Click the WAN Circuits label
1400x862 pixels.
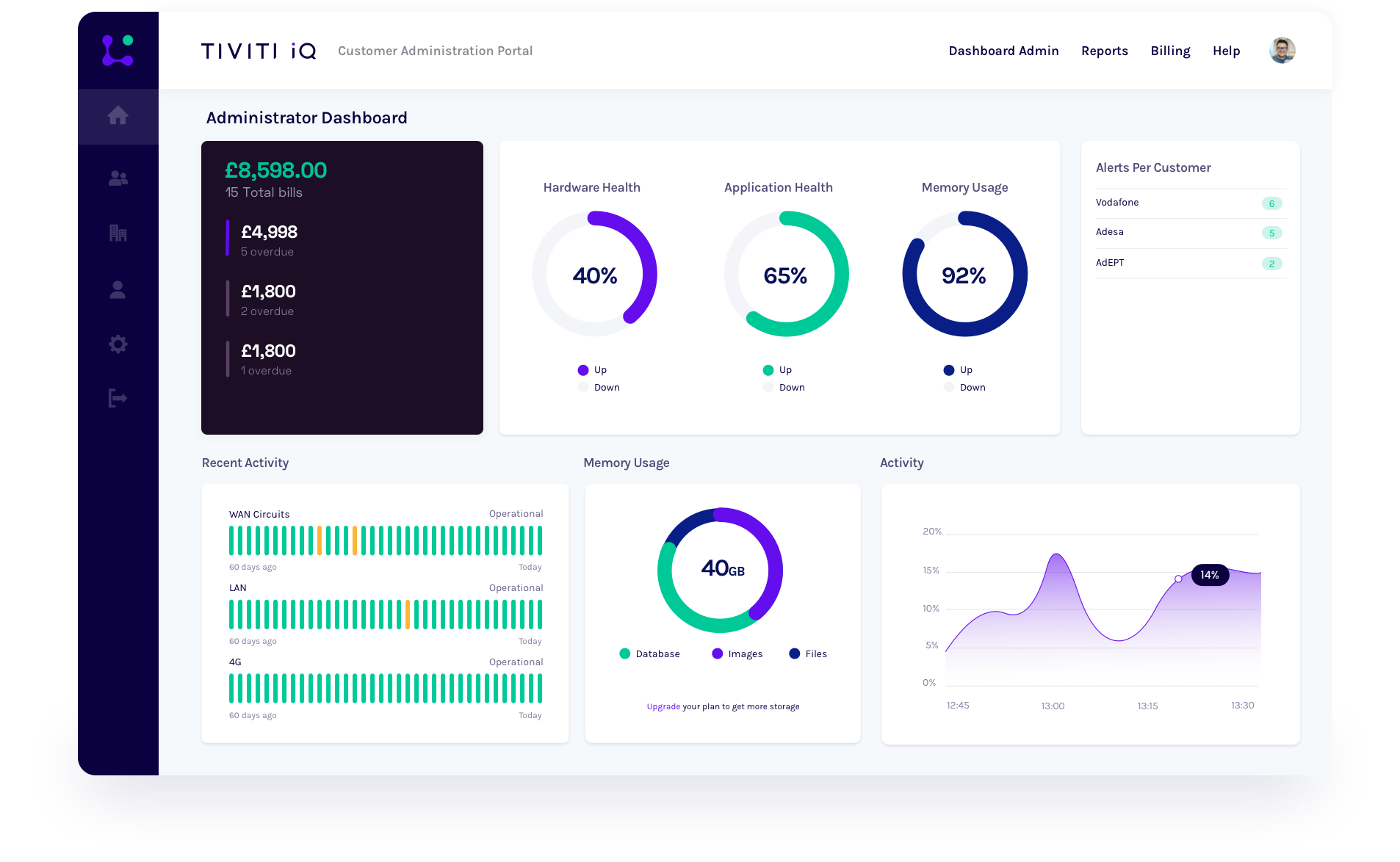[x=259, y=514]
